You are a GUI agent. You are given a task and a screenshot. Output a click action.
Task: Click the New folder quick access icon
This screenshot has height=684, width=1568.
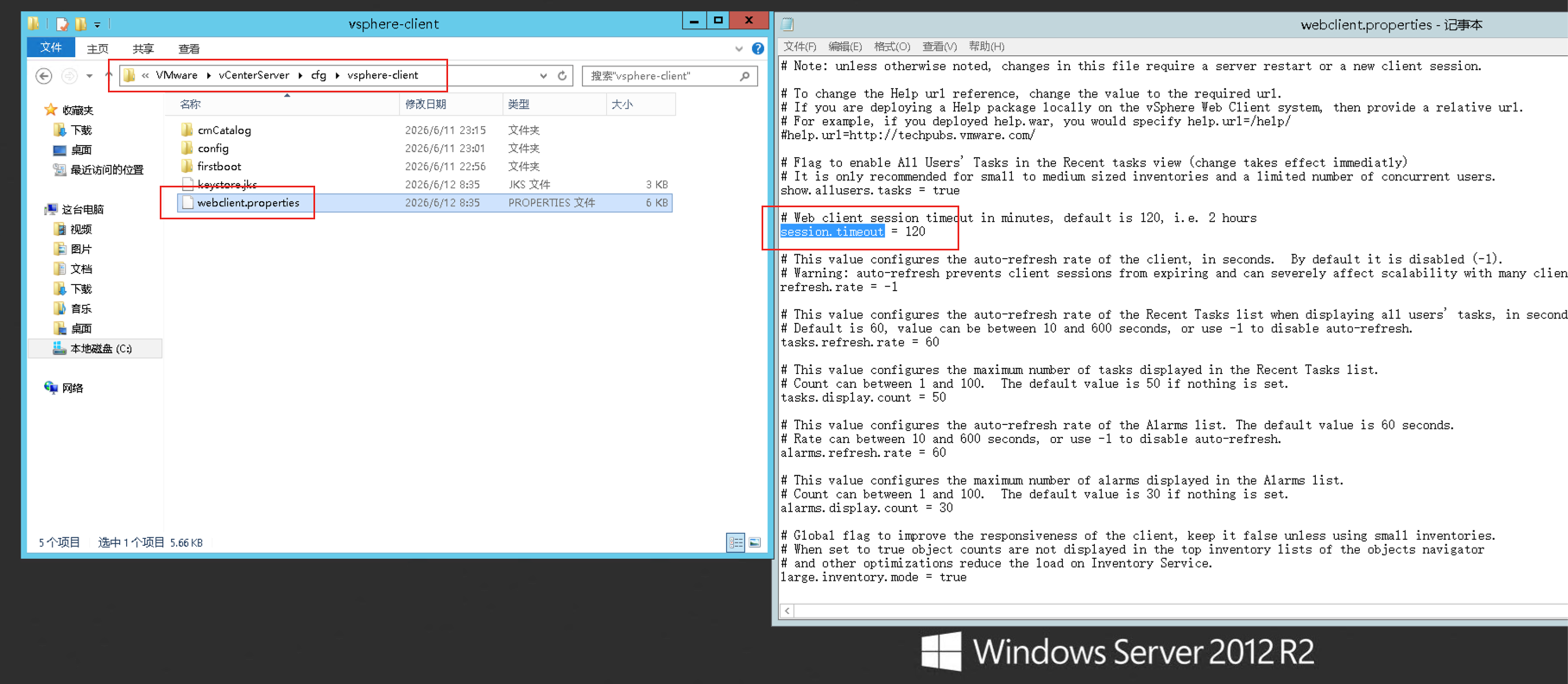[80, 24]
